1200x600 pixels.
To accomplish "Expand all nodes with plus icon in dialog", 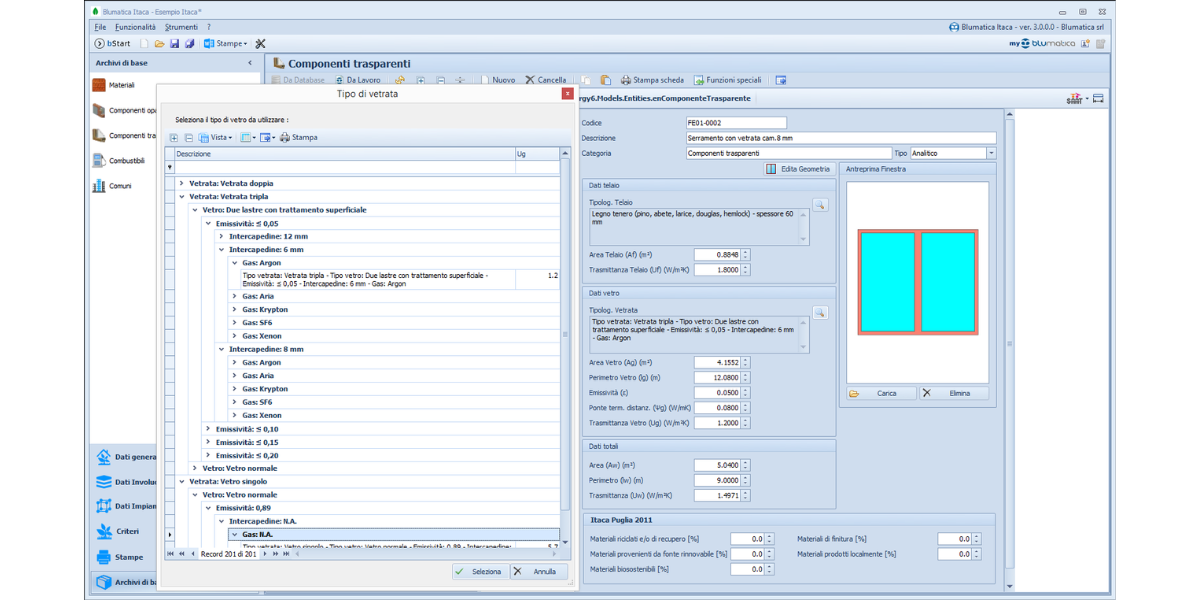I will 174,137.
